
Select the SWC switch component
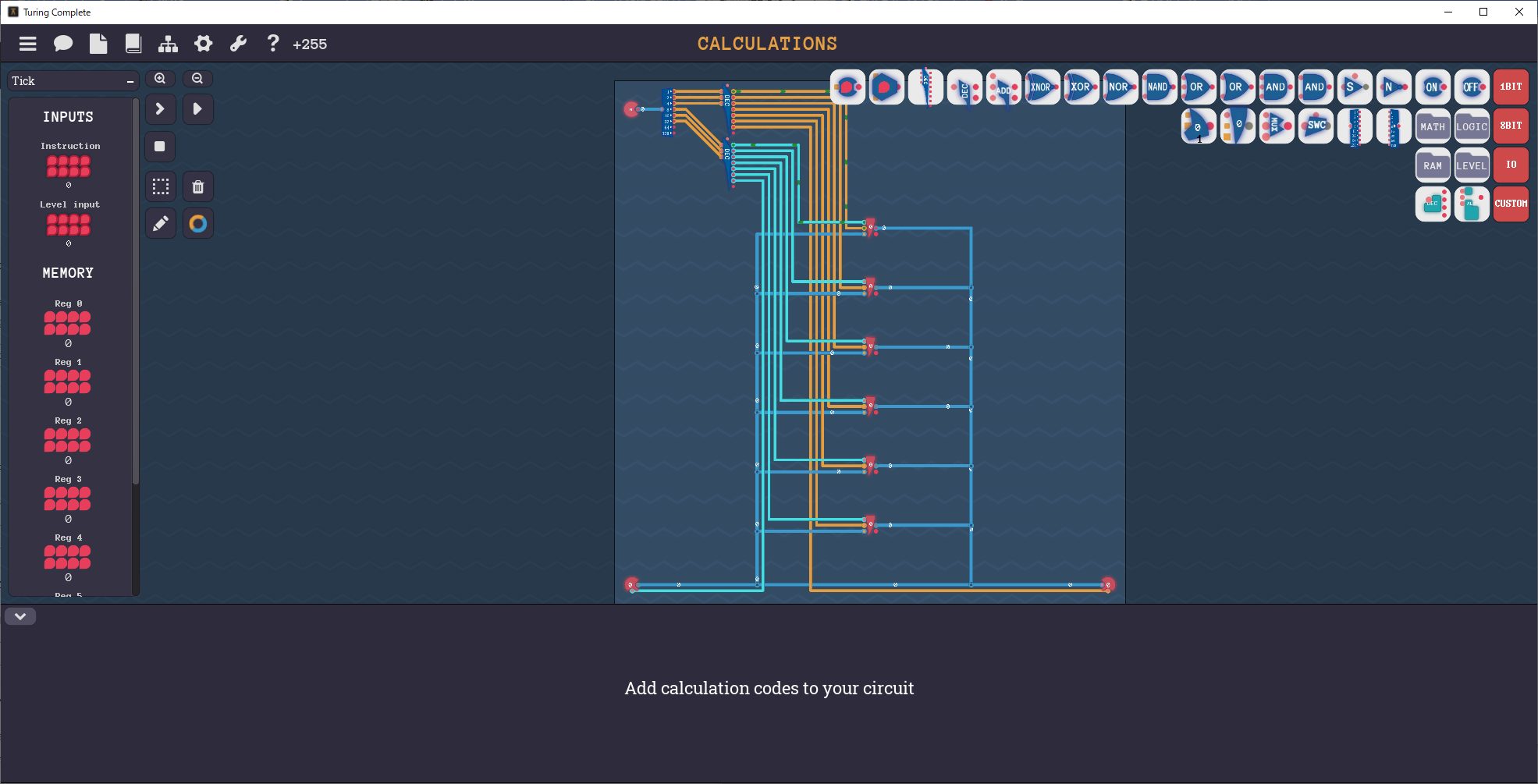(1316, 126)
